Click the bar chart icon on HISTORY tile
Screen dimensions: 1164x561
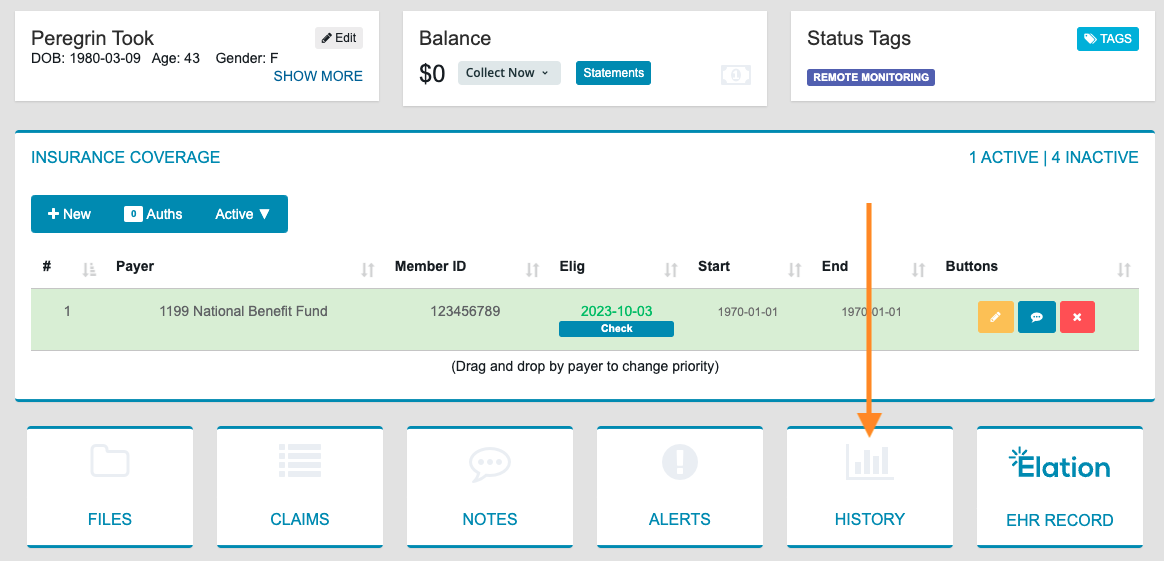(x=870, y=462)
